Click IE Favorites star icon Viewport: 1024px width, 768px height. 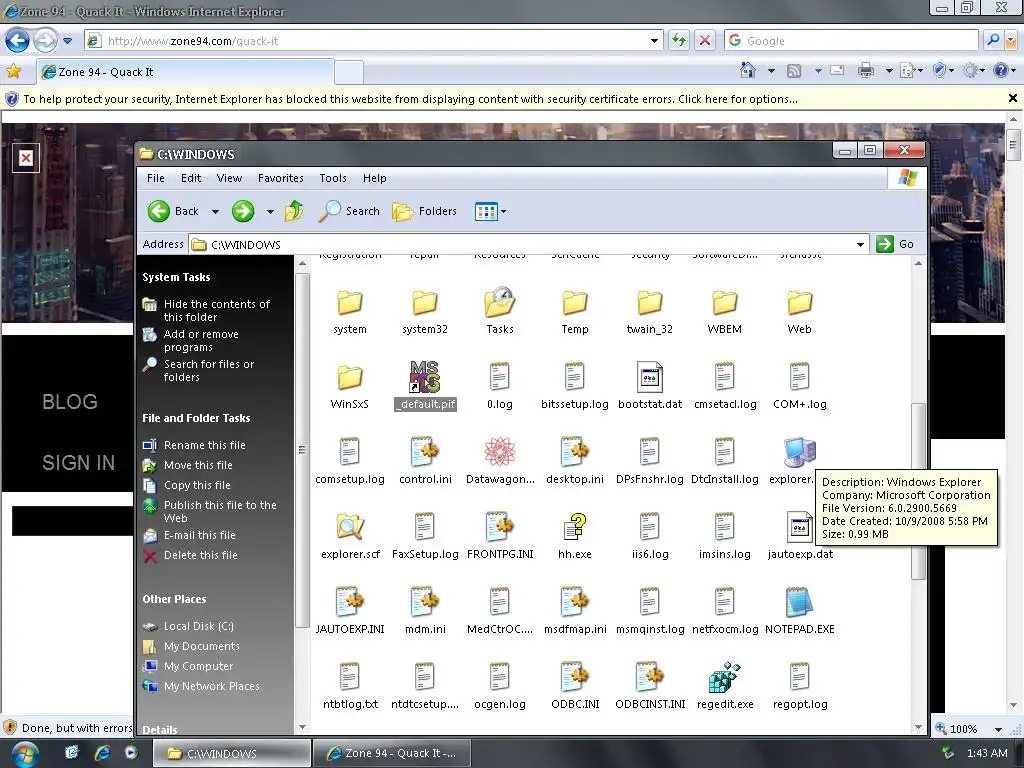click(x=14, y=71)
